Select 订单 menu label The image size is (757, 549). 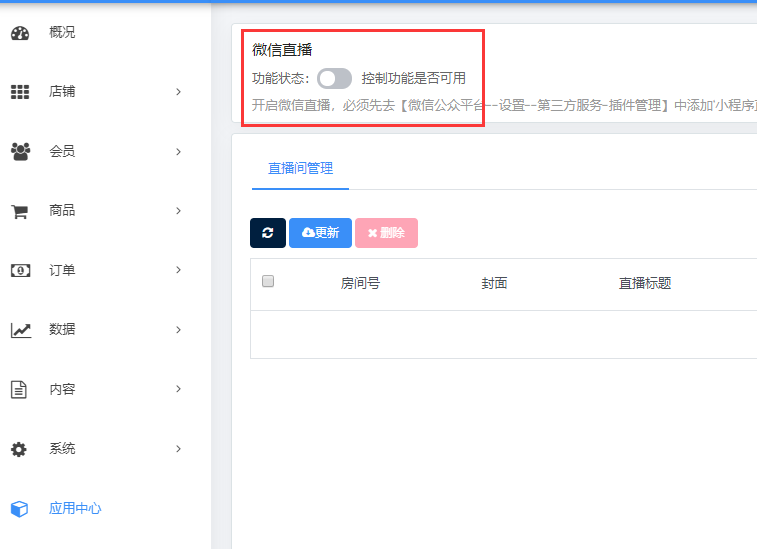[62, 270]
